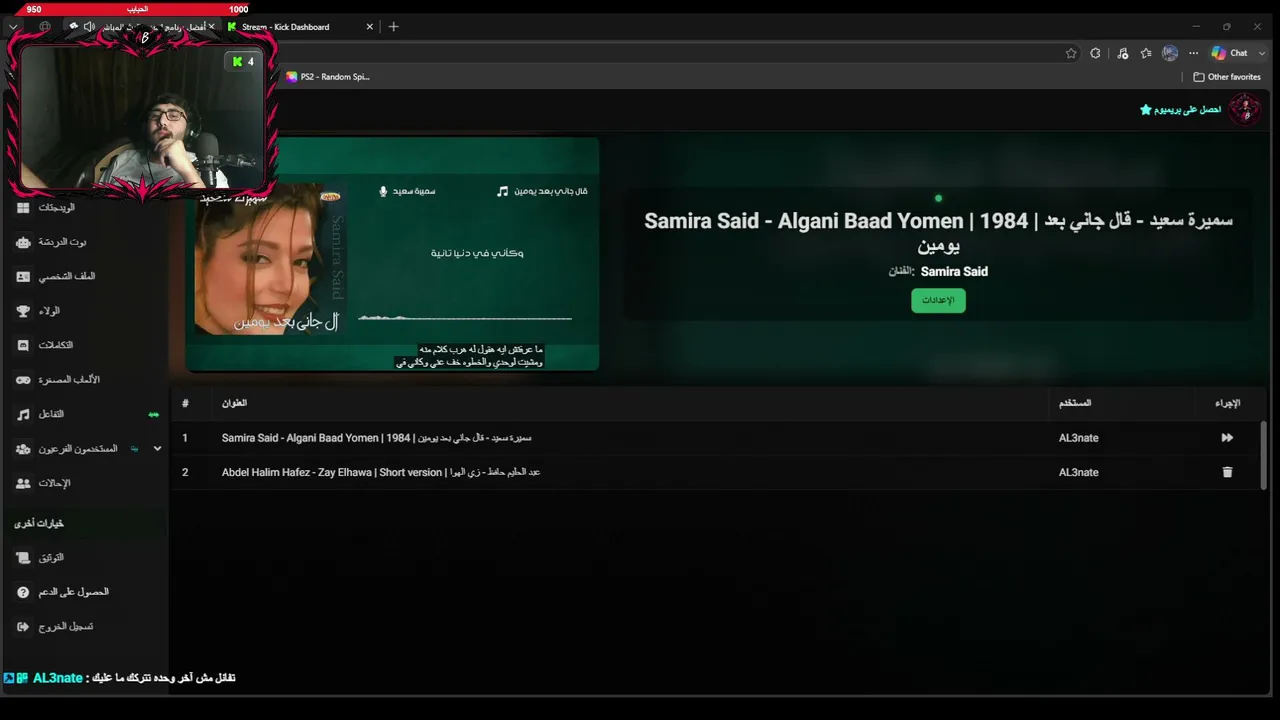Click the Title (العنوان) column header
This screenshot has height=720, width=1280.
point(234,403)
